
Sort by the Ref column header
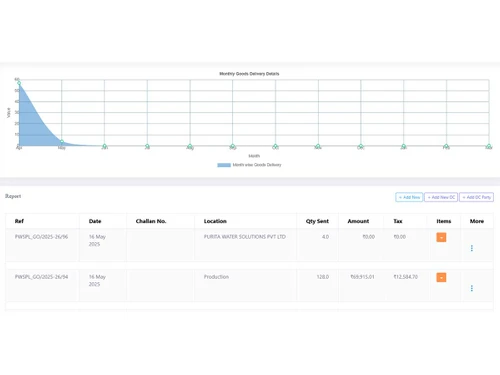pyautogui.click(x=19, y=221)
